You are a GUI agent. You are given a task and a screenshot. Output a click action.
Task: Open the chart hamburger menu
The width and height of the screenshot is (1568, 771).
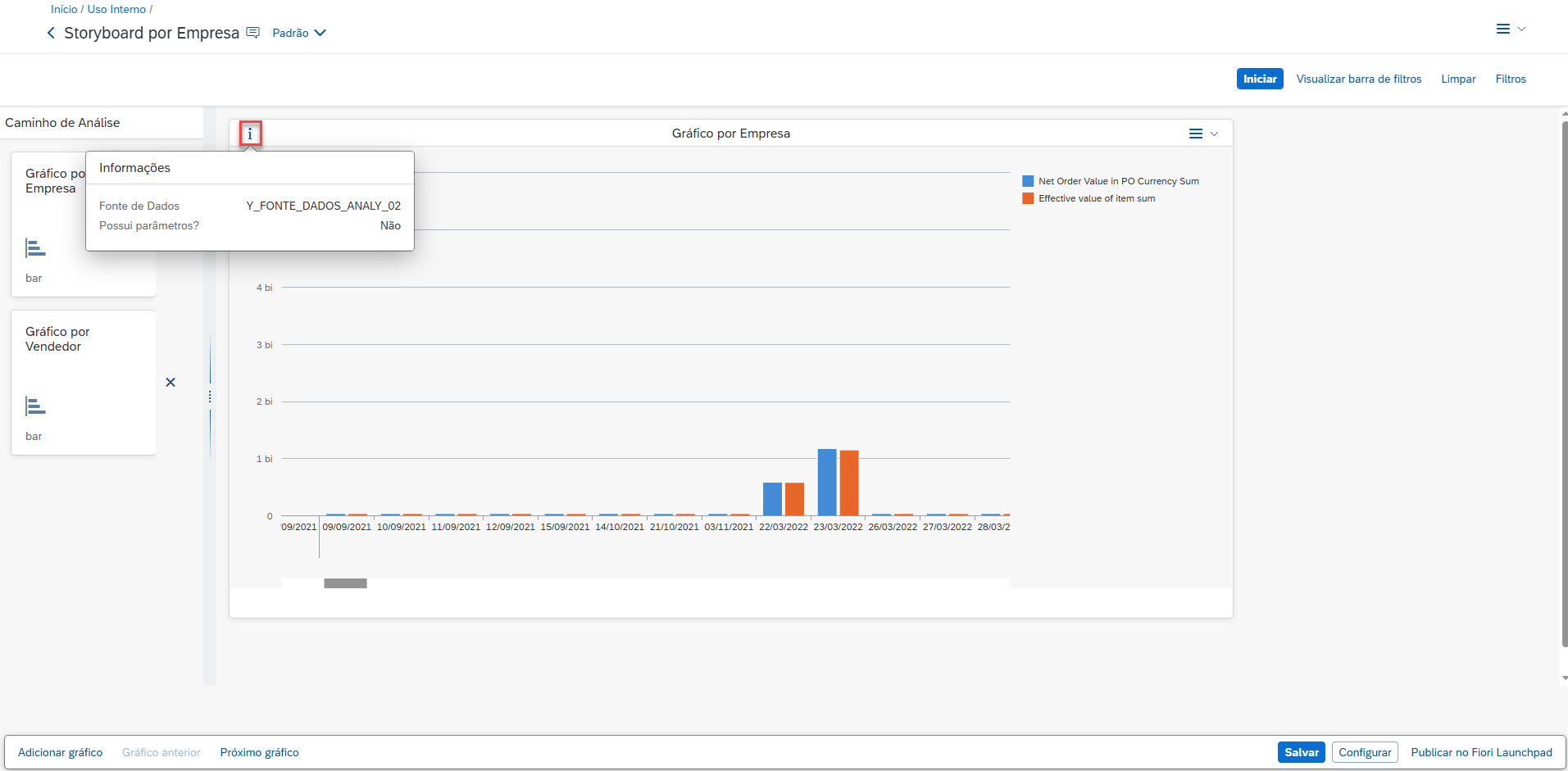point(1195,134)
